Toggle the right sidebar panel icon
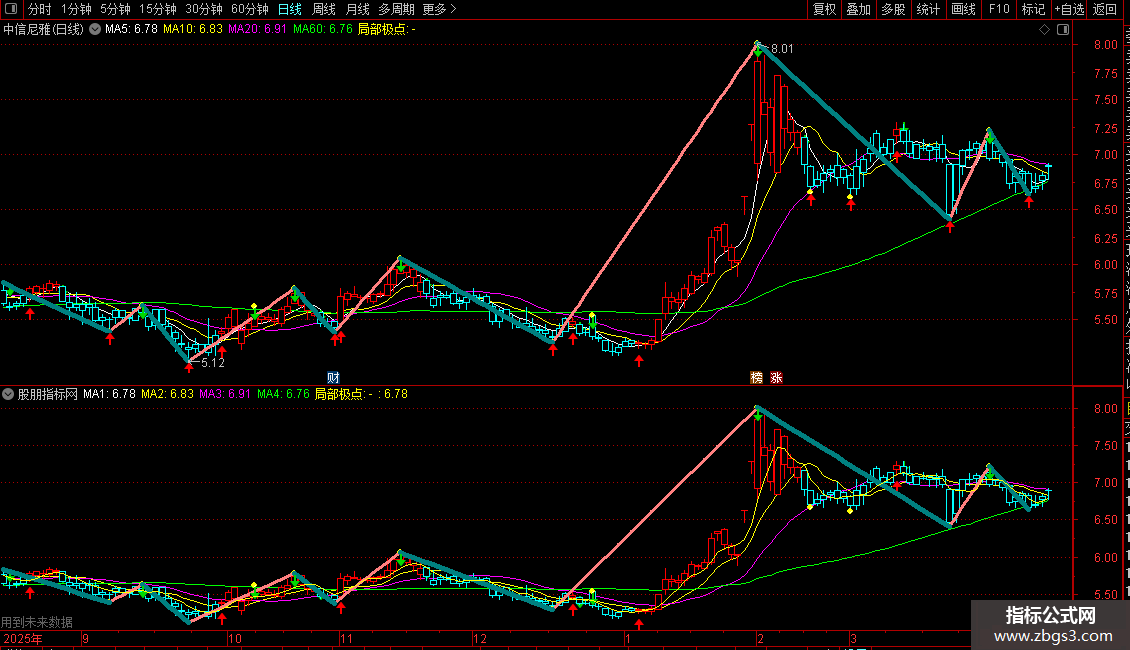The width and height of the screenshot is (1130, 650). click(x=1063, y=30)
